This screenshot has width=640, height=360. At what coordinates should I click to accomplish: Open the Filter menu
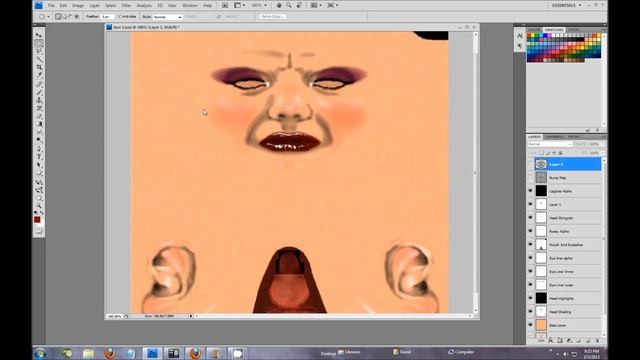click(126, 6)
